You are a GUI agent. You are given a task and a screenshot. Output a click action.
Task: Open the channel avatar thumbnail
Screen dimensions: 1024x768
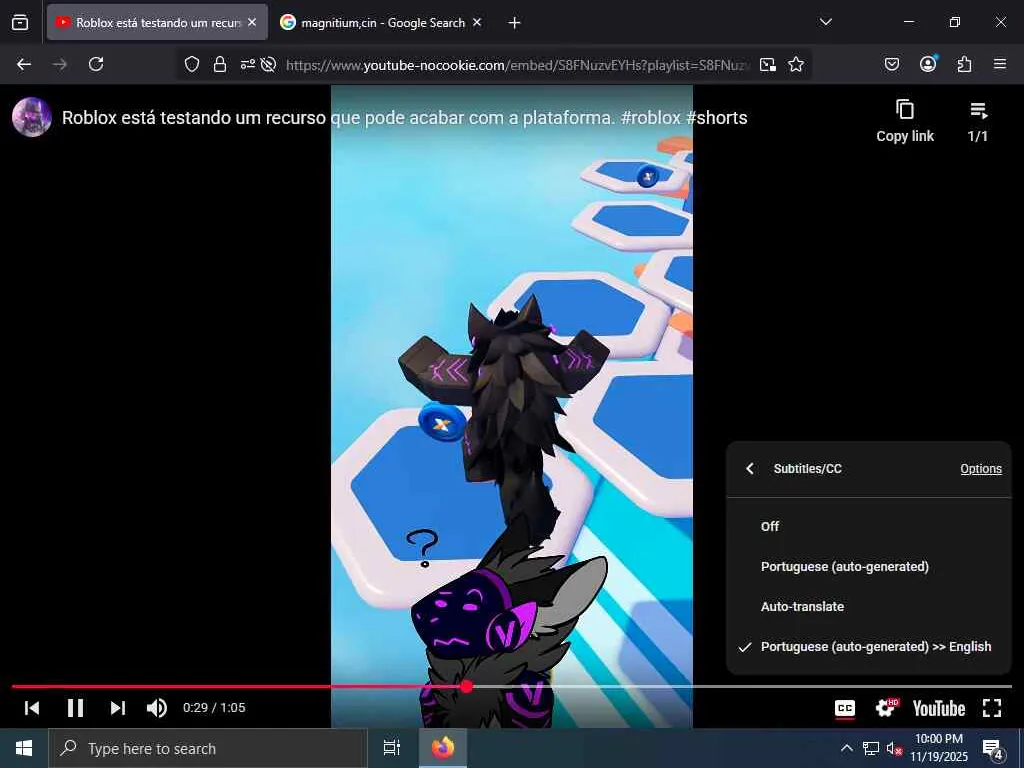pos(32,117)
